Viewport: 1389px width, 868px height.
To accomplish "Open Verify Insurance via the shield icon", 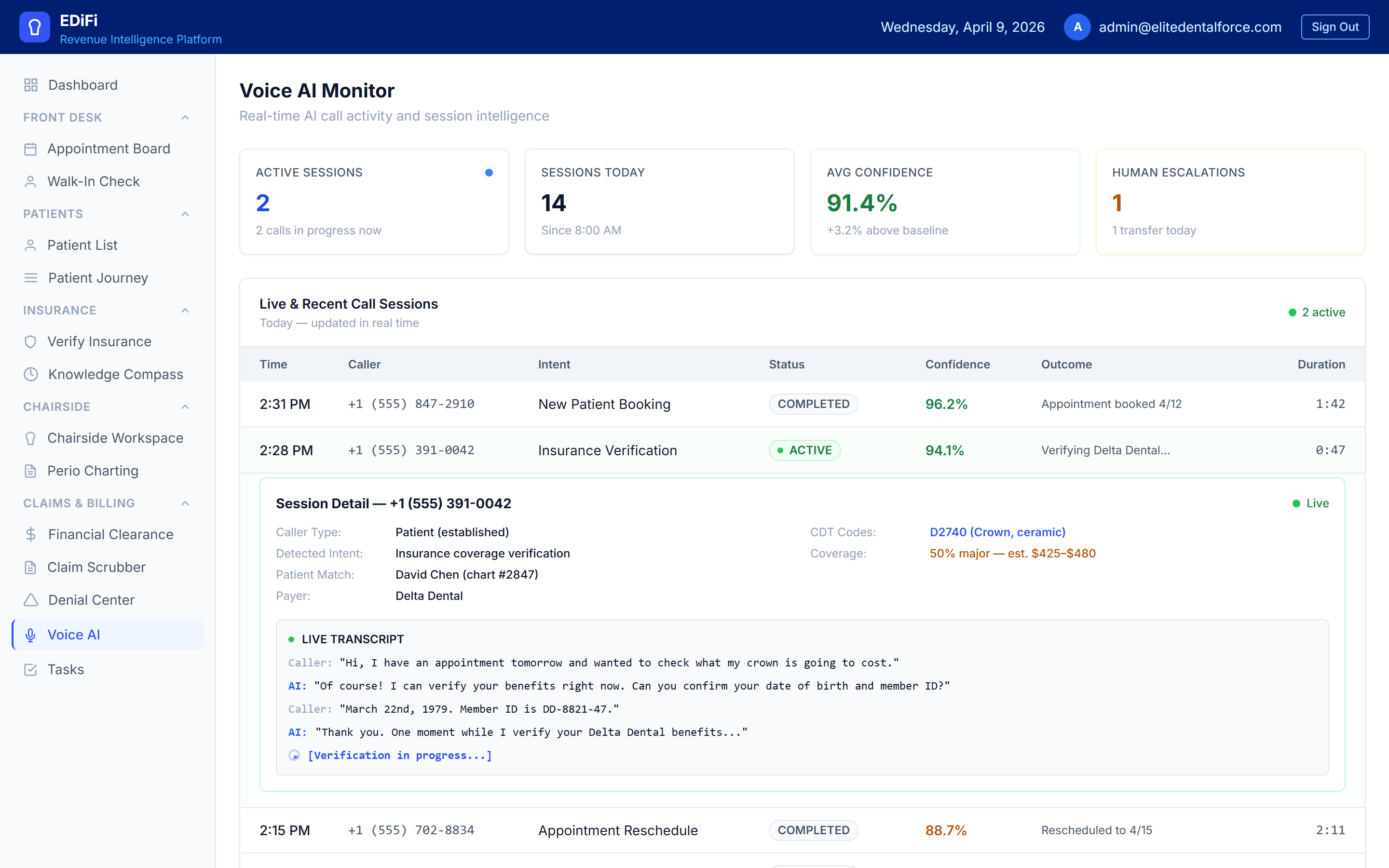I will point(30,341).
